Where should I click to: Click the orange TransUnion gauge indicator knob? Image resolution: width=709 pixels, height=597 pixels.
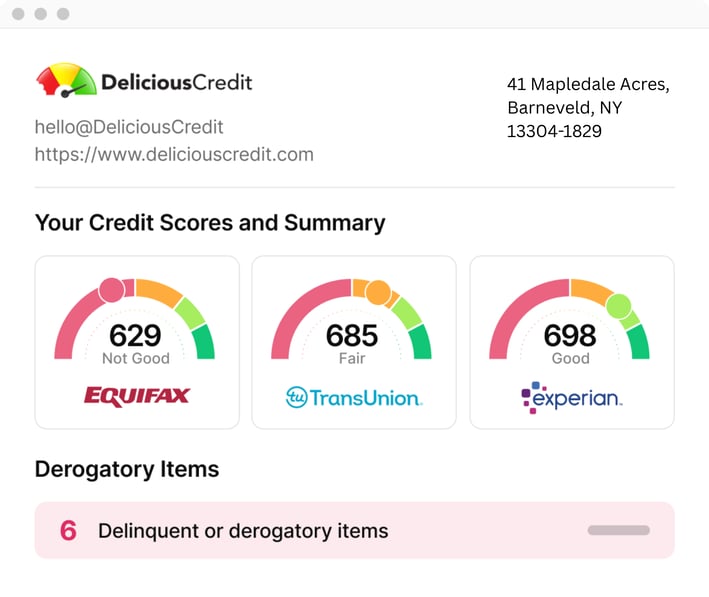(378, 292)
